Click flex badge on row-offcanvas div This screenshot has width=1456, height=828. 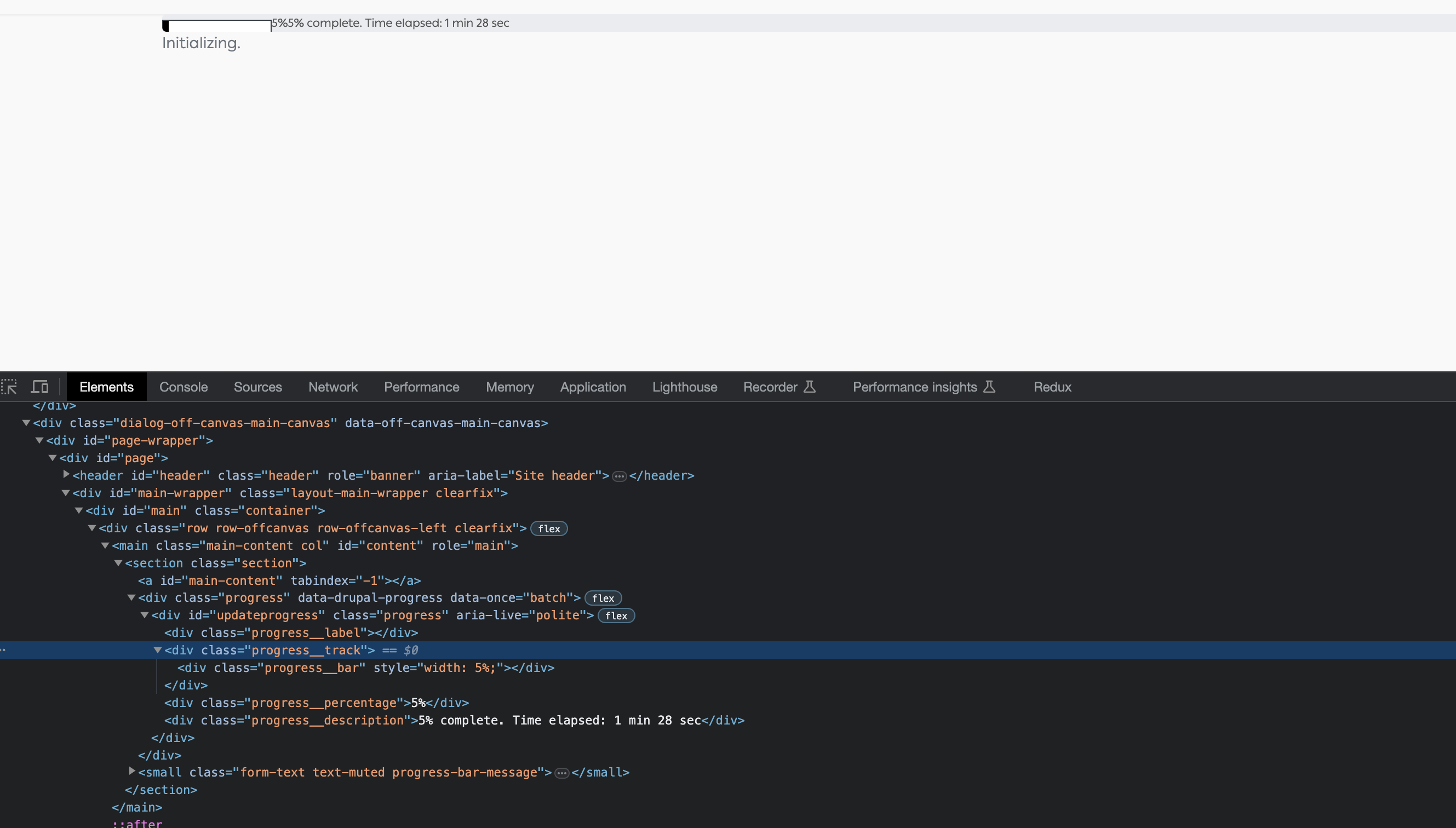click(548, 529)
